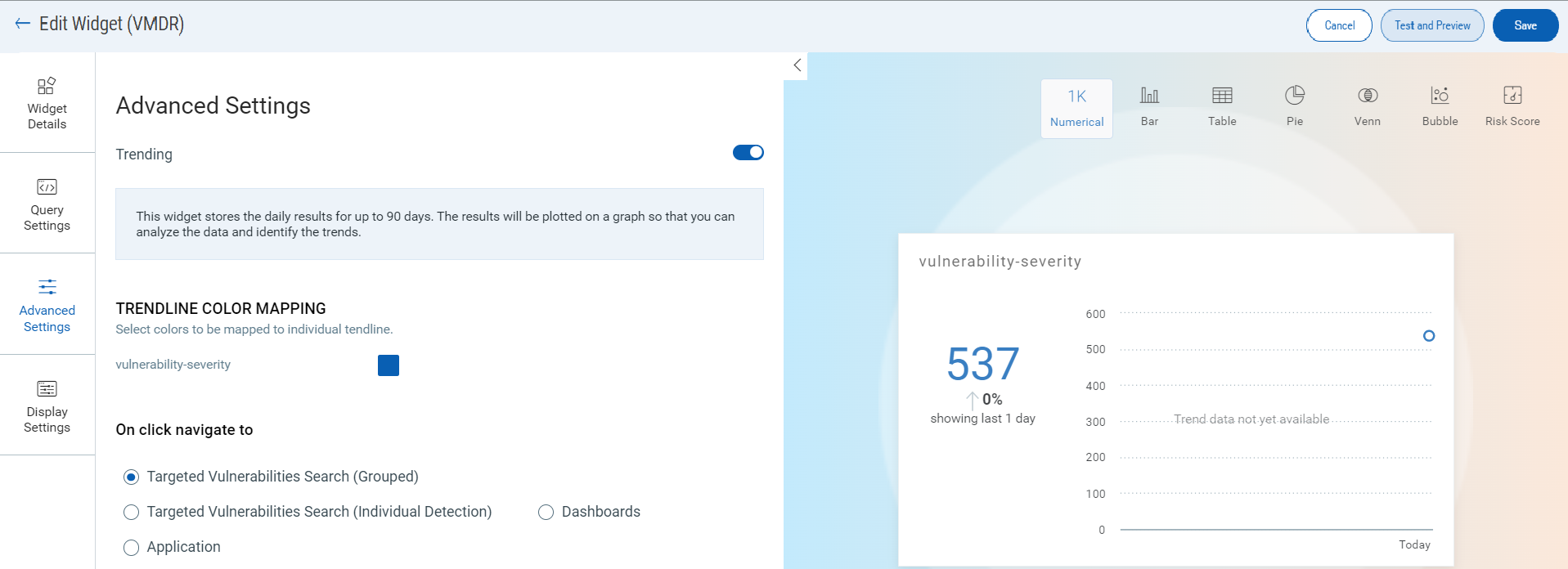This screenshot has width=1568, height=569.
Task: Click the 'On click navigate to' heading
Action: 184,430
